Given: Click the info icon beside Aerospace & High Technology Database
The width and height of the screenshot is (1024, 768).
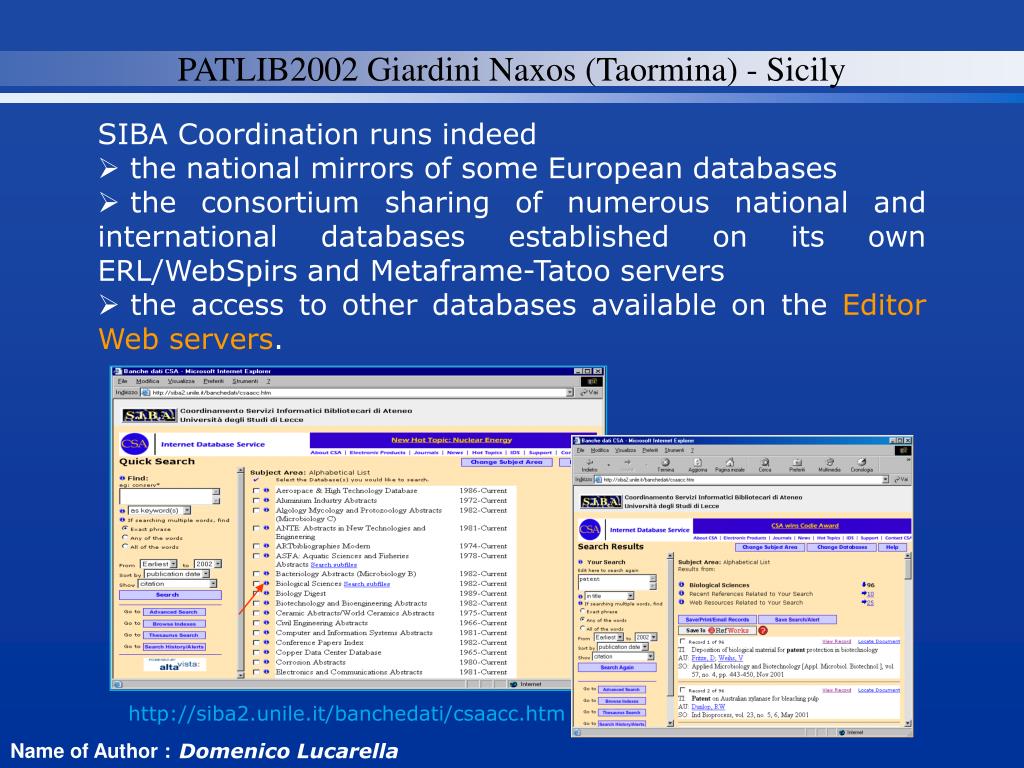Looking at the screenshot, I should [266, 490].
